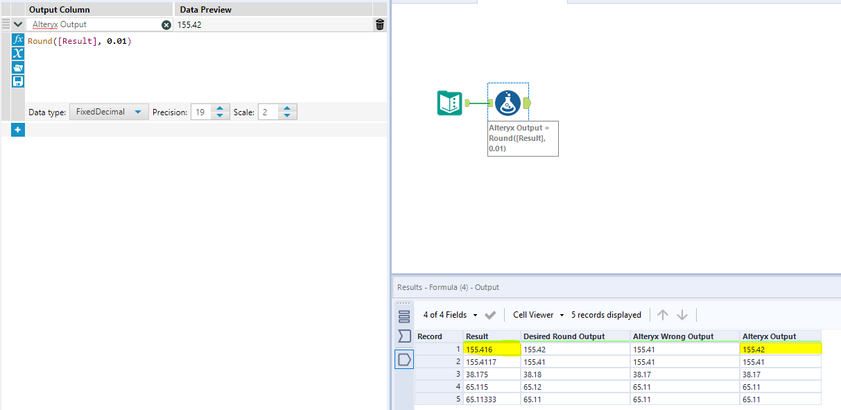Select the highlighted 155.416 Result cell
Image resolution: width=841 pixels, height=410 pixels.
pyautogui.click(x=492, y=349)
